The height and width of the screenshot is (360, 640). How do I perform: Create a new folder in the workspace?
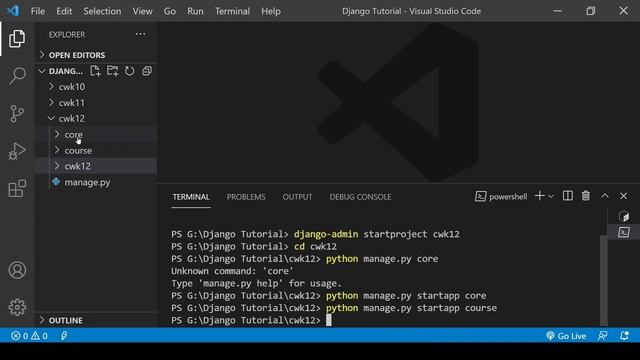coord(112,71)
